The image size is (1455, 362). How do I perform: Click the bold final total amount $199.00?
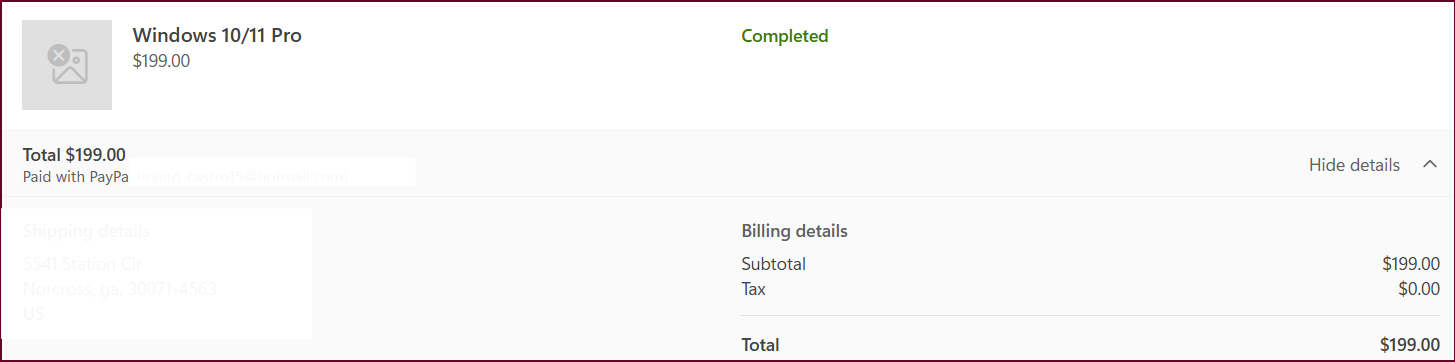coord(1410,345)
